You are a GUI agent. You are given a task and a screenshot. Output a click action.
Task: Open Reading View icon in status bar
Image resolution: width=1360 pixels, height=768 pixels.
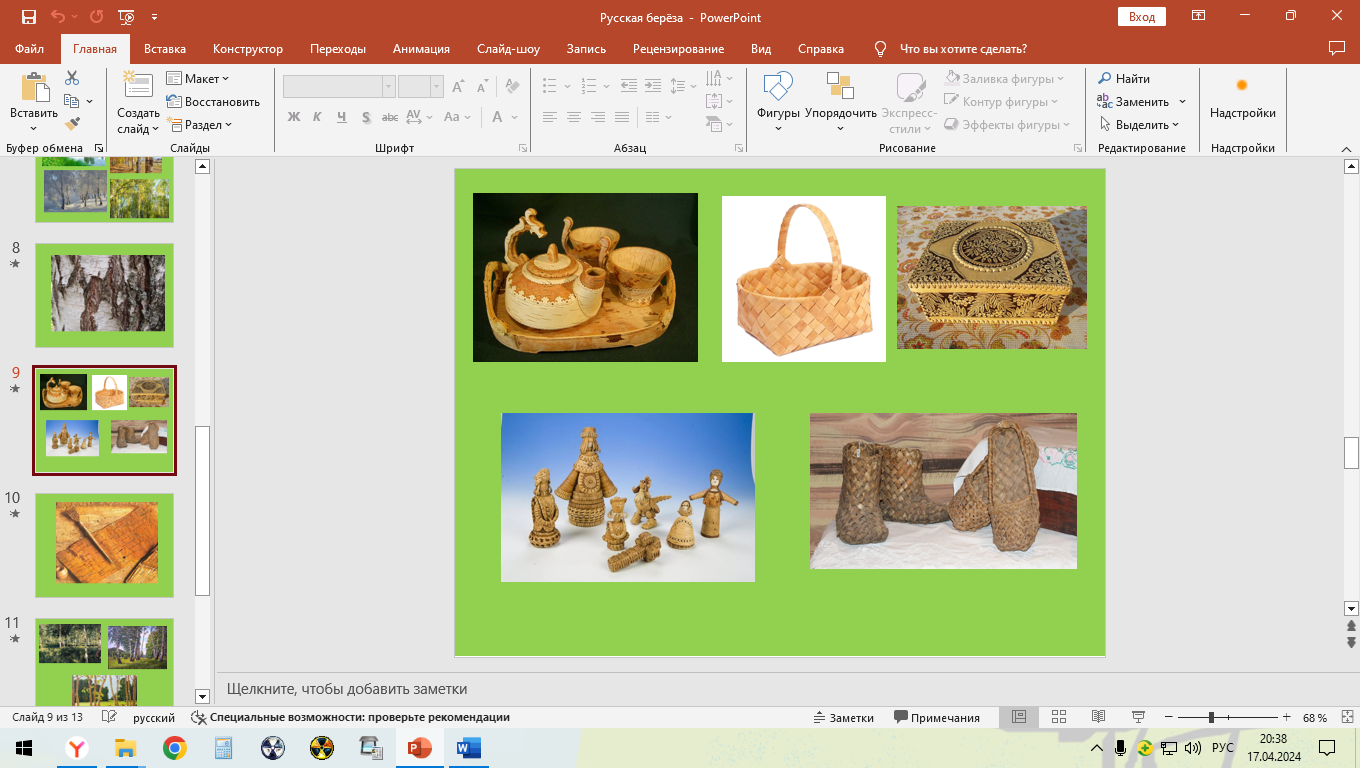click(x=1098, y=717)
